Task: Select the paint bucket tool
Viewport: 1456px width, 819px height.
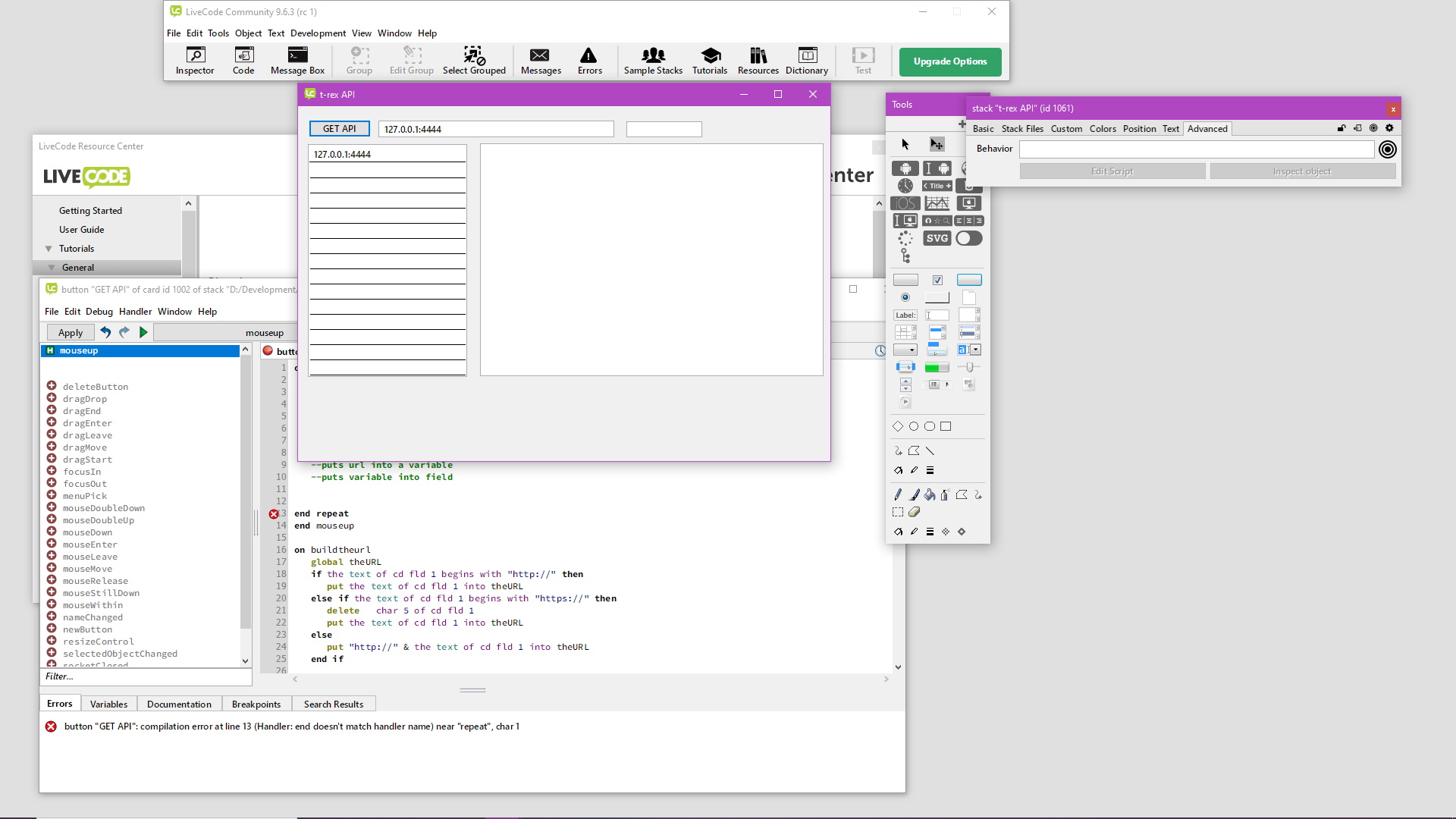Action: pyautogui.click(x=930, y=494)
